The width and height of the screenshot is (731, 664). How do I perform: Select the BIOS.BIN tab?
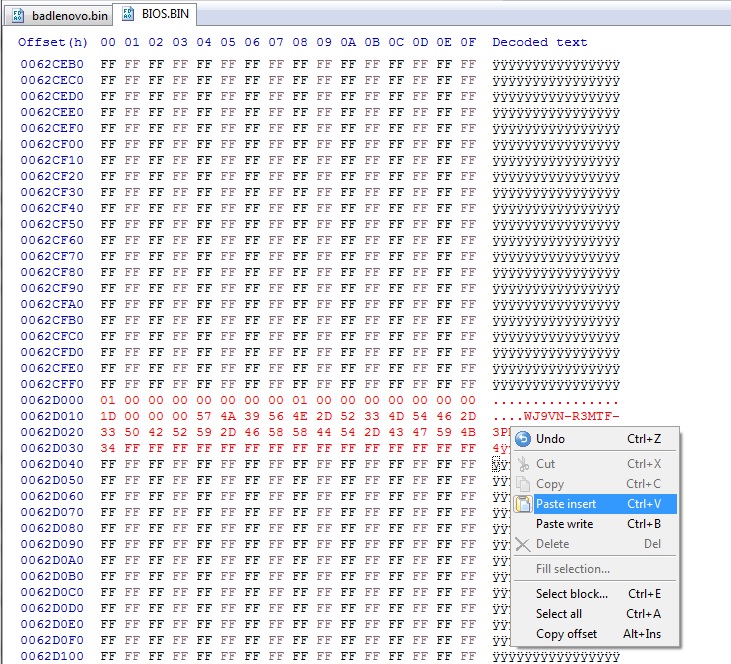click(157, 14)
